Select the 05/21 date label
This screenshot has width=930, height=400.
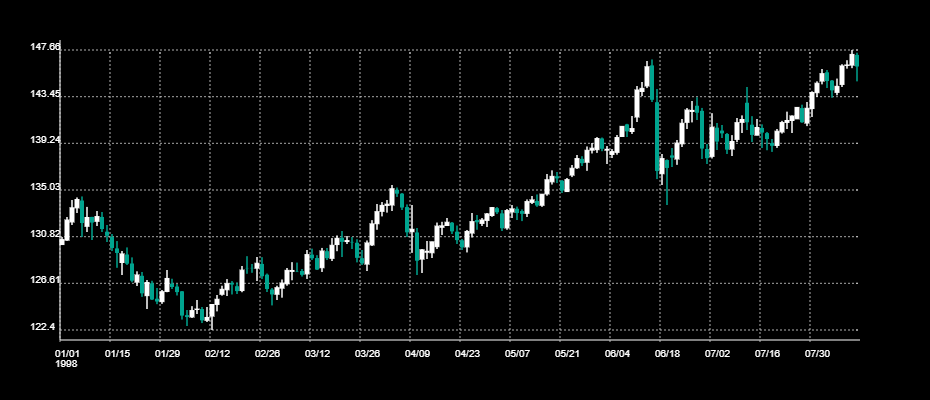(567, 354)
